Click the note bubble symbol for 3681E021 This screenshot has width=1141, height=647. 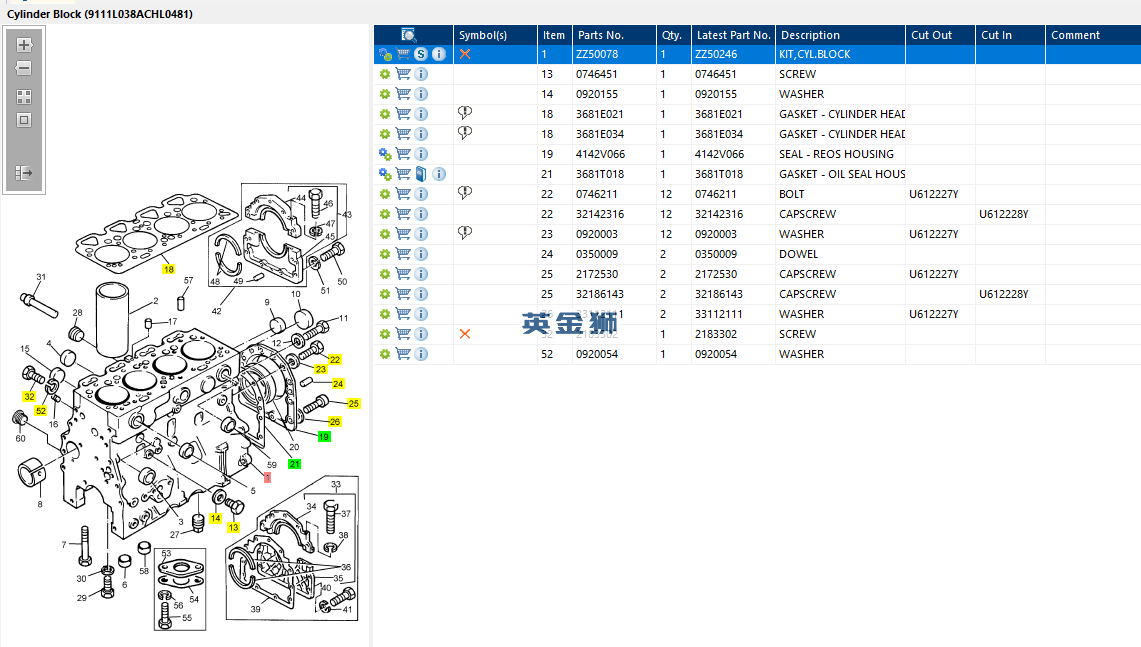(x=464, y=114)
